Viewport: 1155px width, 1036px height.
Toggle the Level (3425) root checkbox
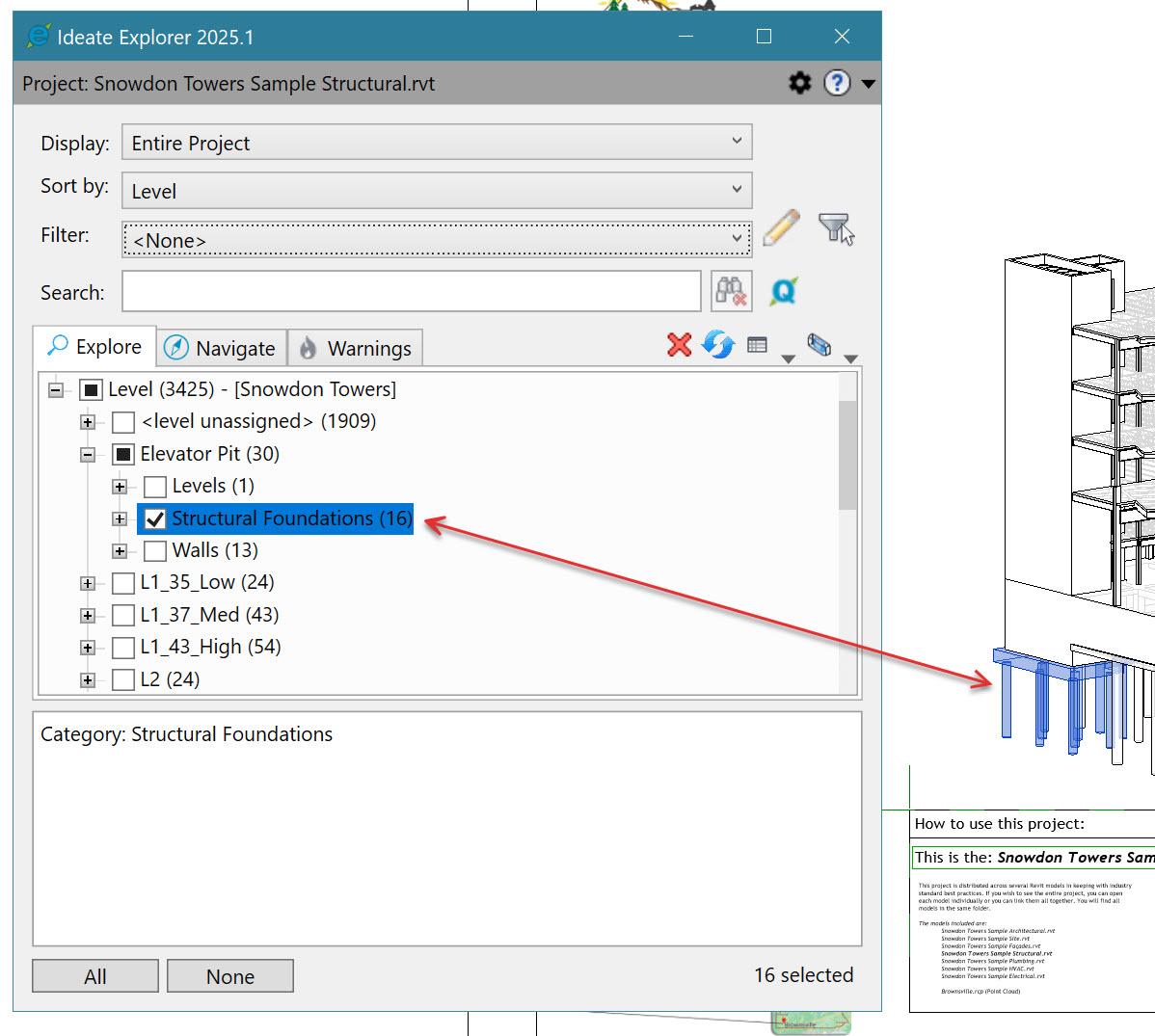click(x=91, y=389)
